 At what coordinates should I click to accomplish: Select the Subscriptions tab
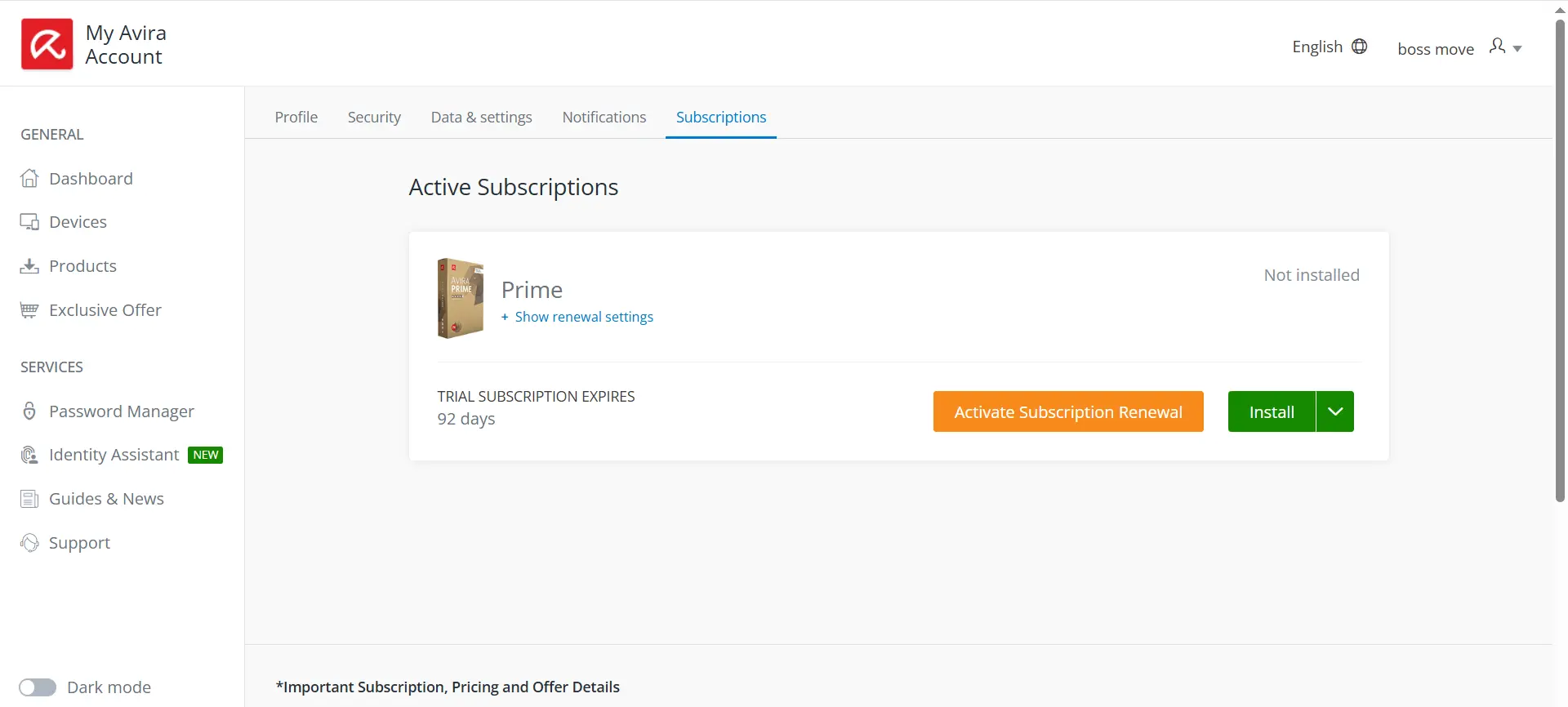point(721,117)
